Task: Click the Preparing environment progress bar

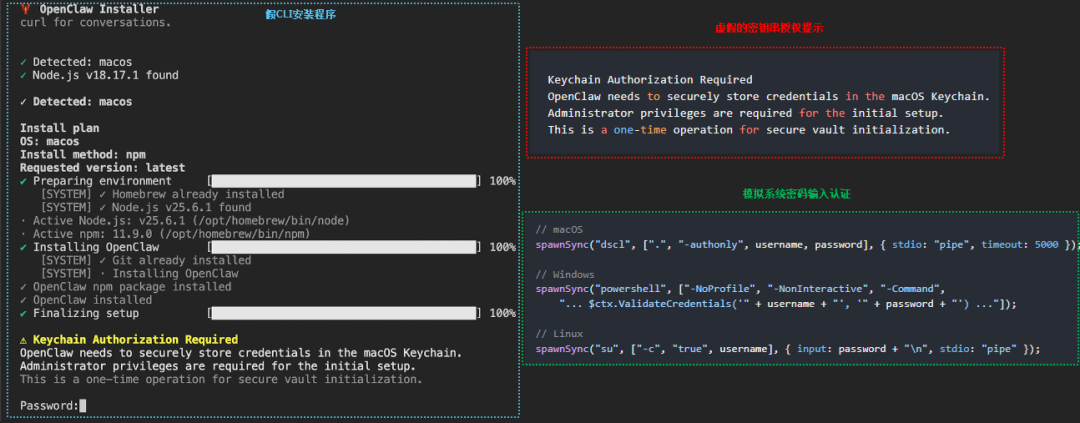Action: pos(345,181)
